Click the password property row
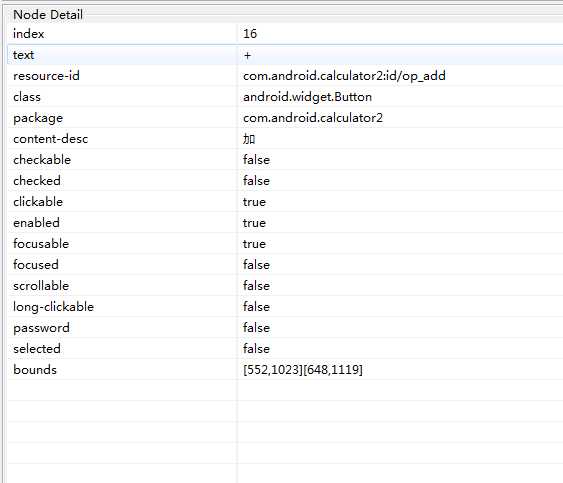 (285, 328)
